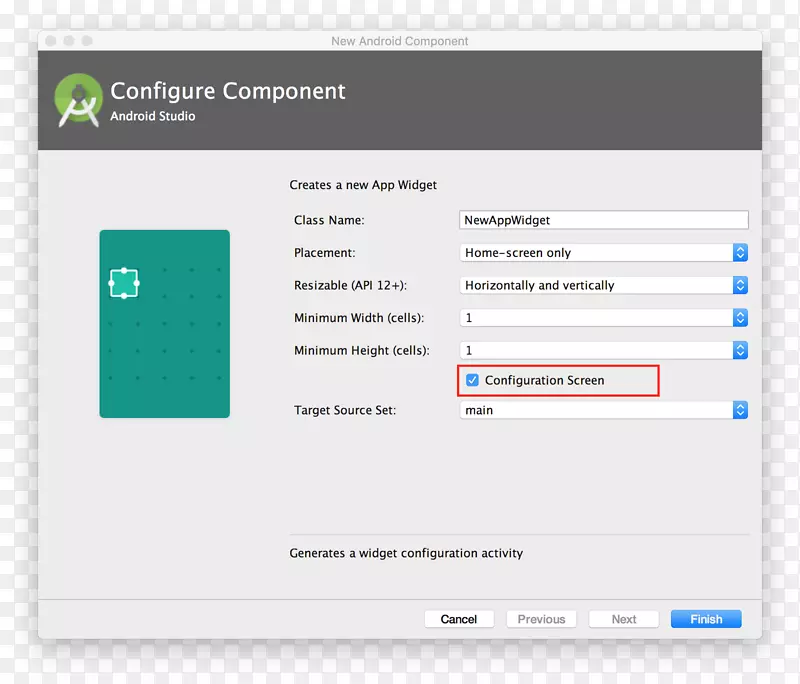This screenshot has width=800, height=684.
Task: Expand the Resizable (API 12+) dropdown
Action: click(603, 285)
